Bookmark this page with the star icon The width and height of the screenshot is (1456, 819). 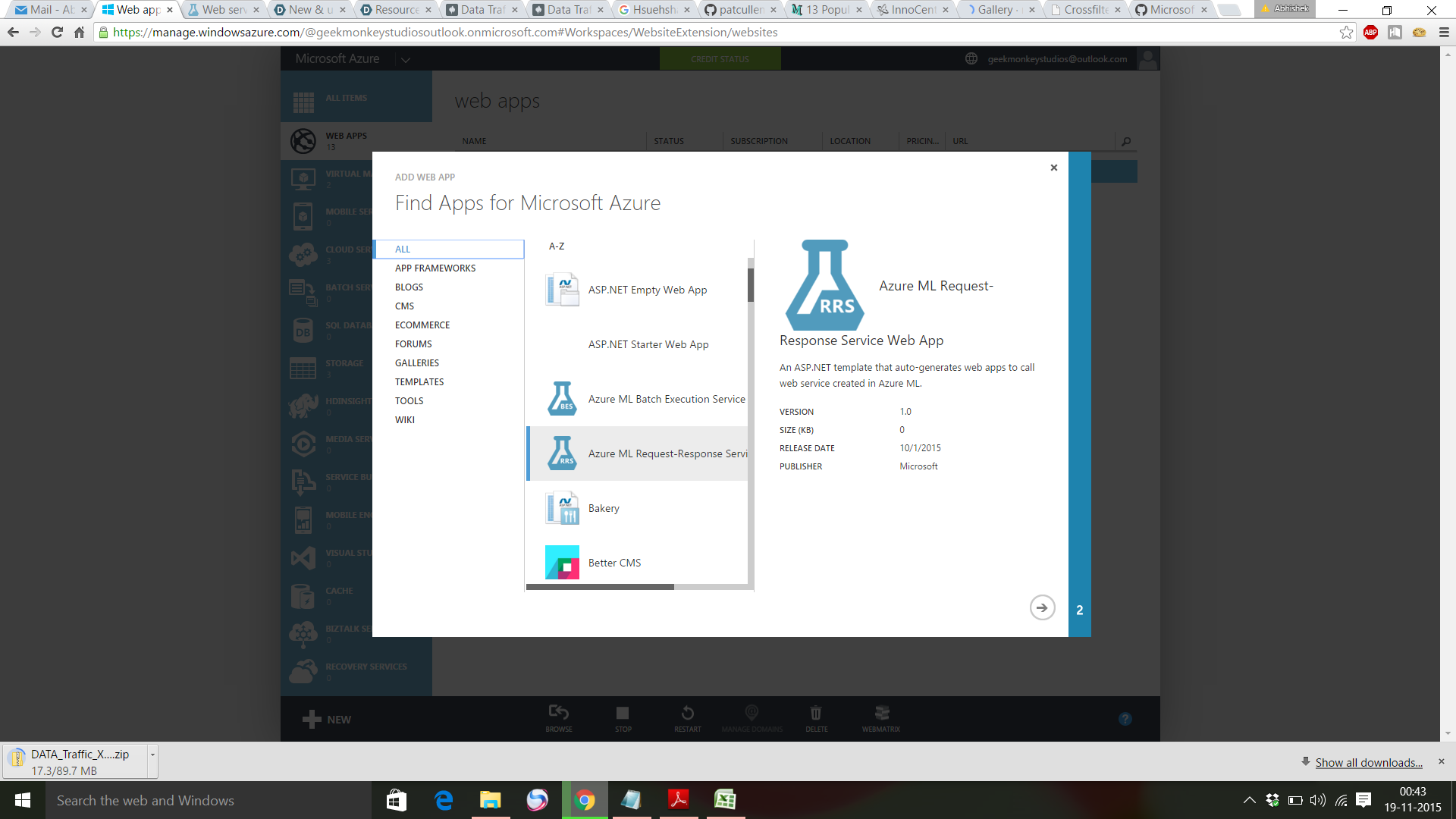click(1346, 33)
